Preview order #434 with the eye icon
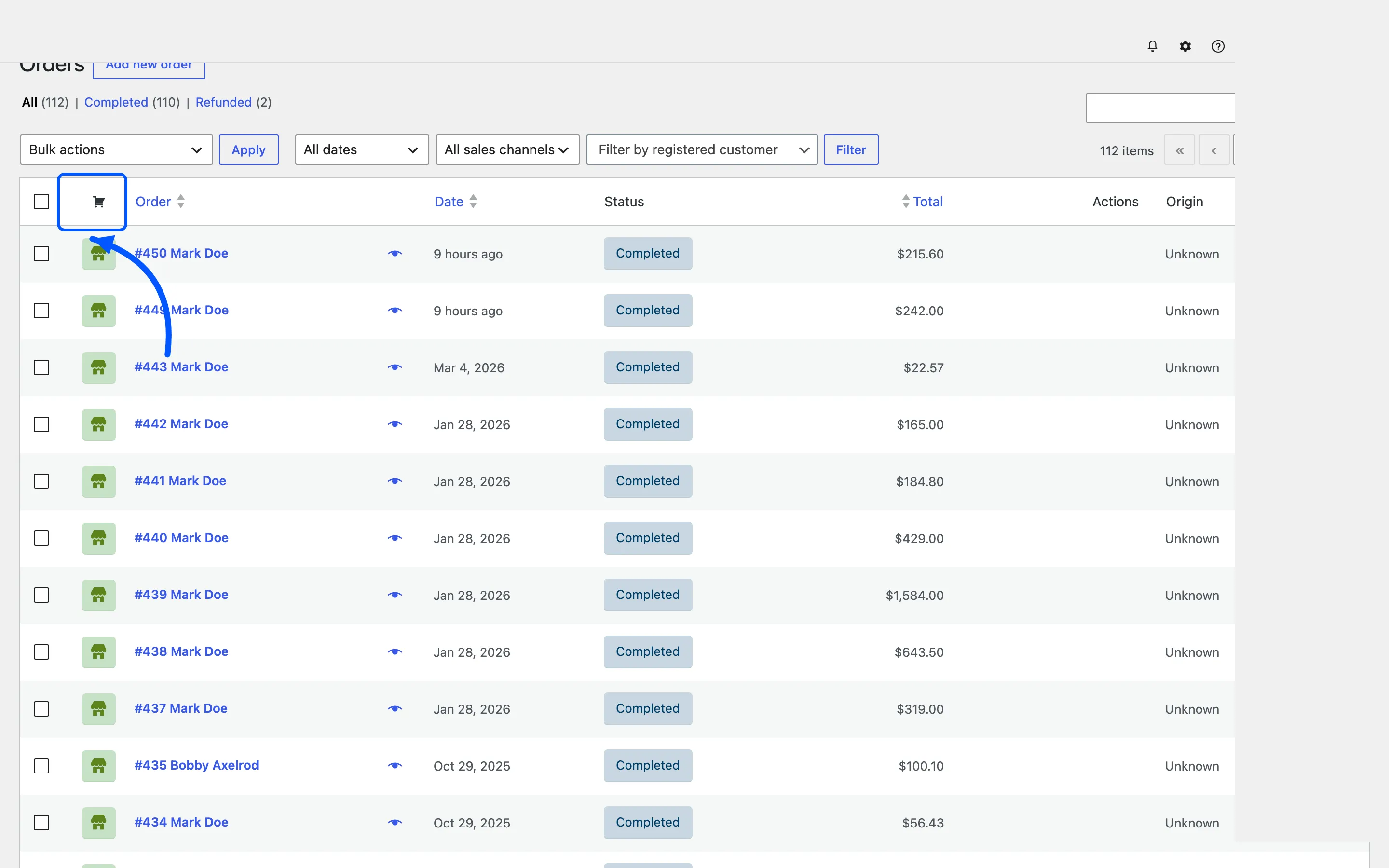 pyautogui.click(x=395, y=822)
